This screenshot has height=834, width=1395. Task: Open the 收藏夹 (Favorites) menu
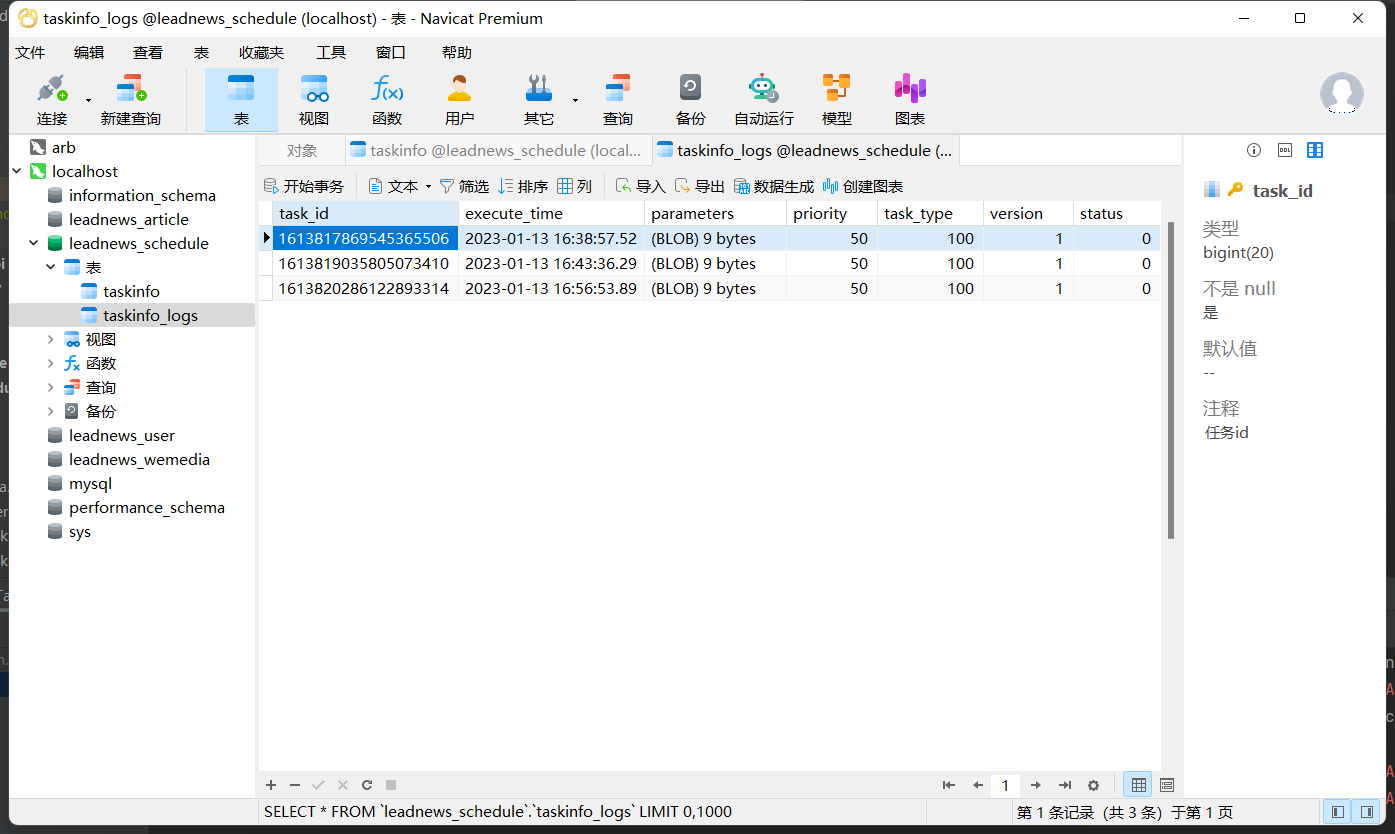[x=261, y=52]
